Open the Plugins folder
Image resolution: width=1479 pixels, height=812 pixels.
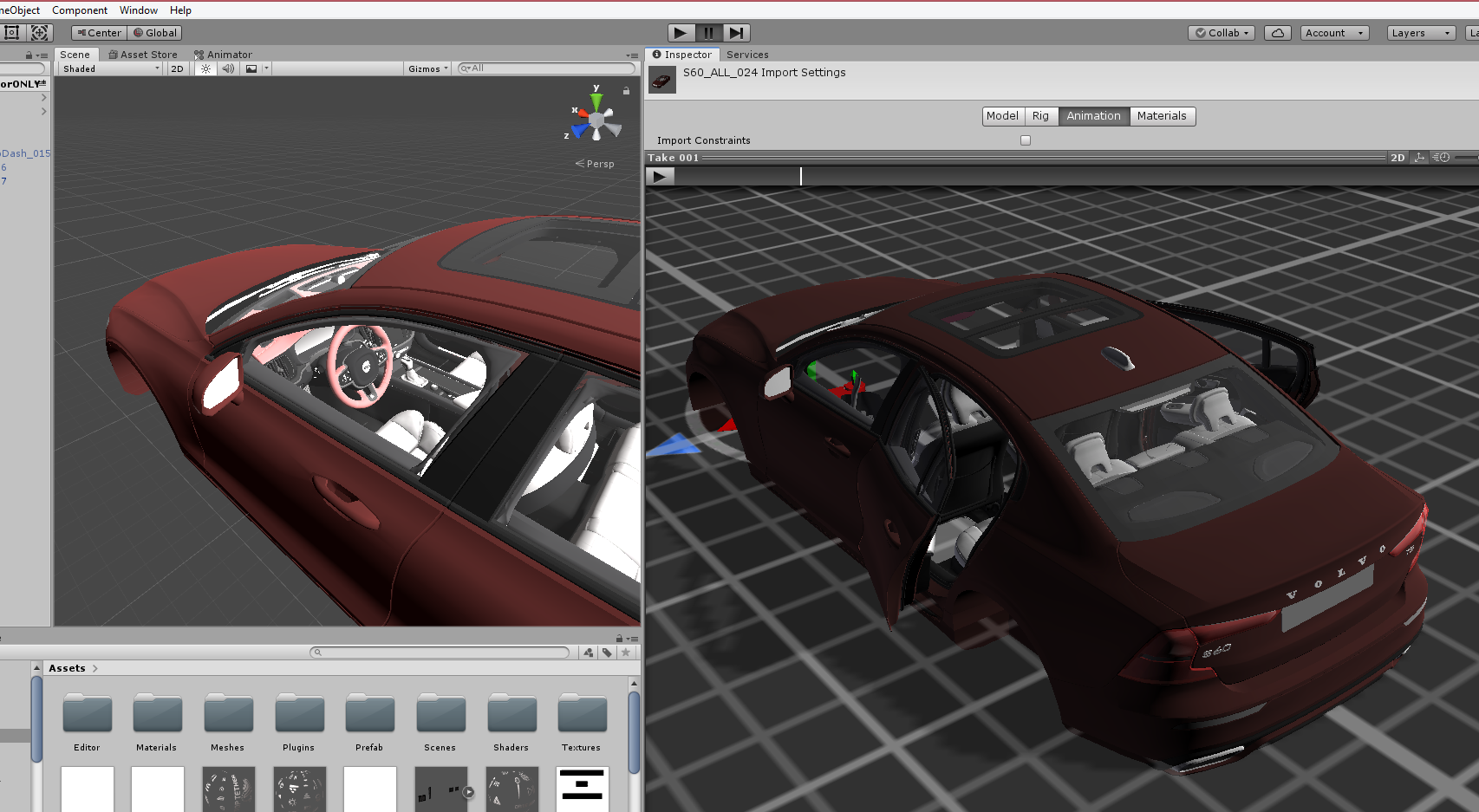(x=299, y=722)
